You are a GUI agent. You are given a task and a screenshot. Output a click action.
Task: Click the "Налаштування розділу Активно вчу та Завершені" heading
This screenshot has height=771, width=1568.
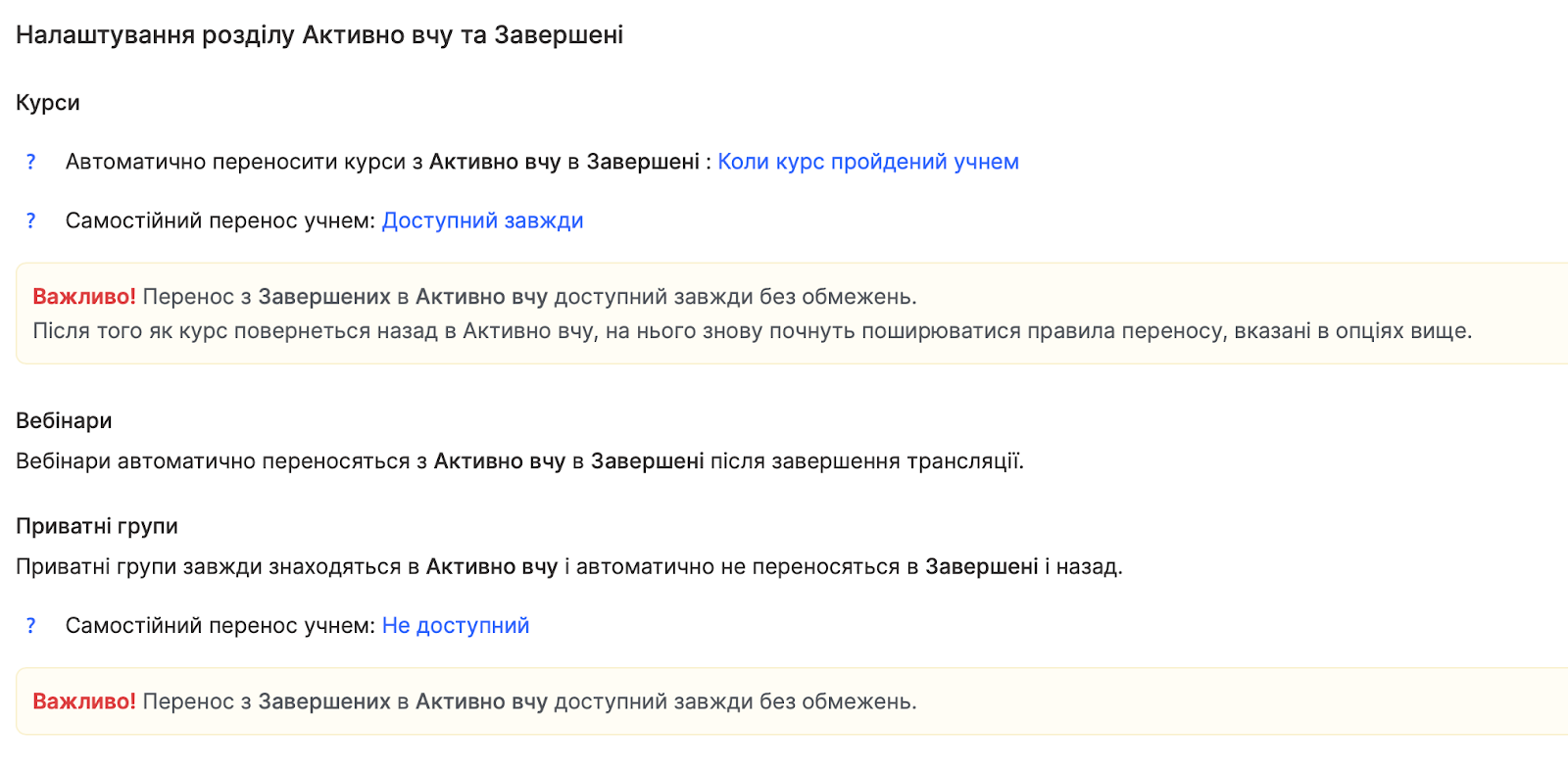click(x=319, y=35)
